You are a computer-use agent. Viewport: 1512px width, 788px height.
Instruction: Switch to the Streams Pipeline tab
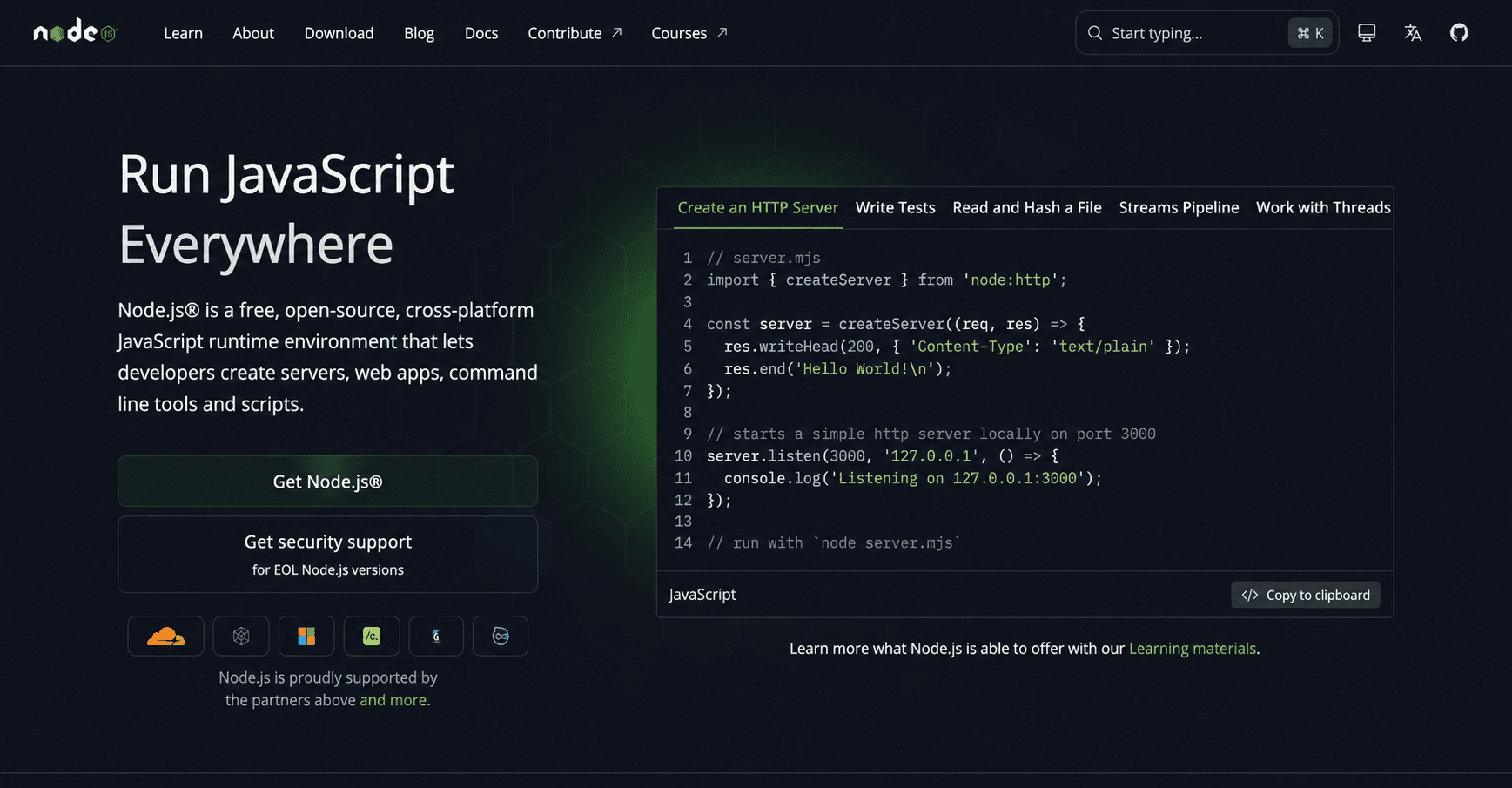point(1179,208)
